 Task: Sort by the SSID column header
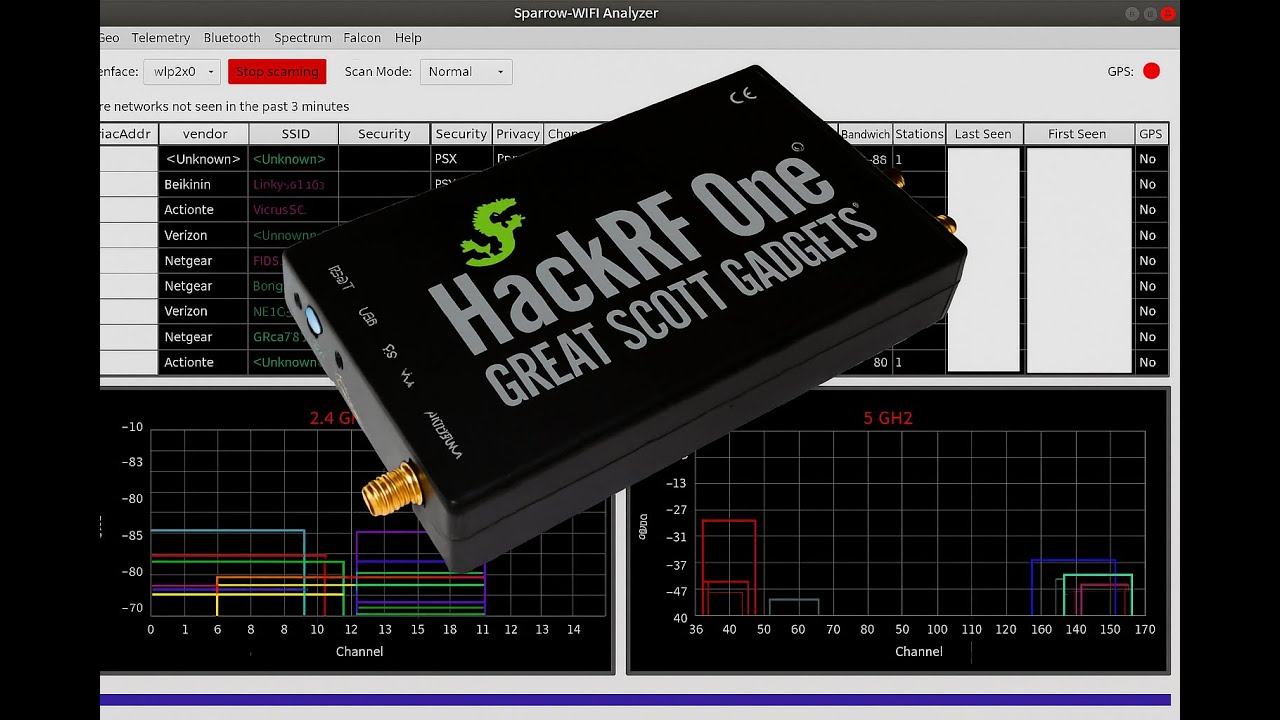[x=295, y=134]
